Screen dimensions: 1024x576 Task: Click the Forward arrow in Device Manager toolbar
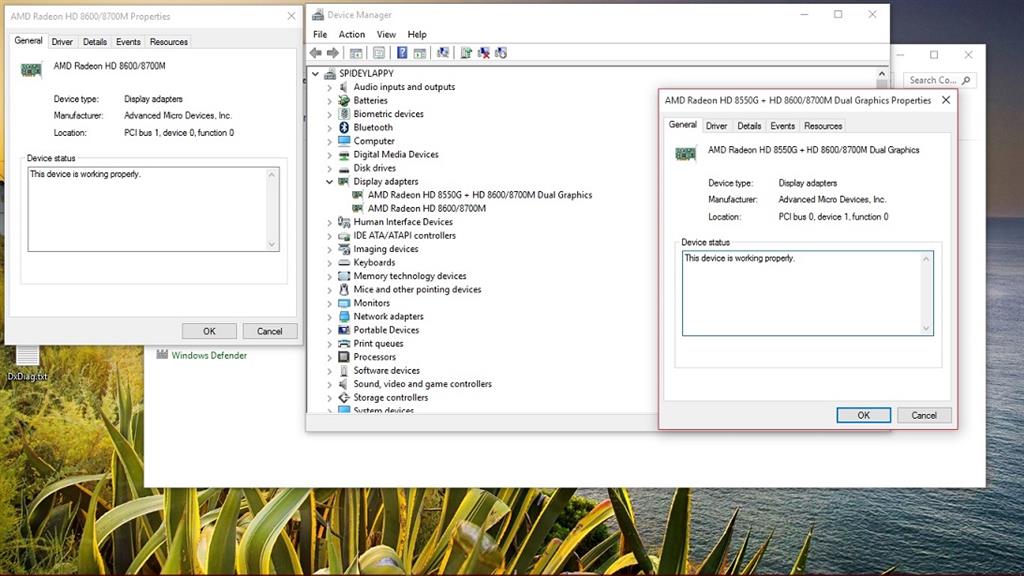[x=332, y=53]
